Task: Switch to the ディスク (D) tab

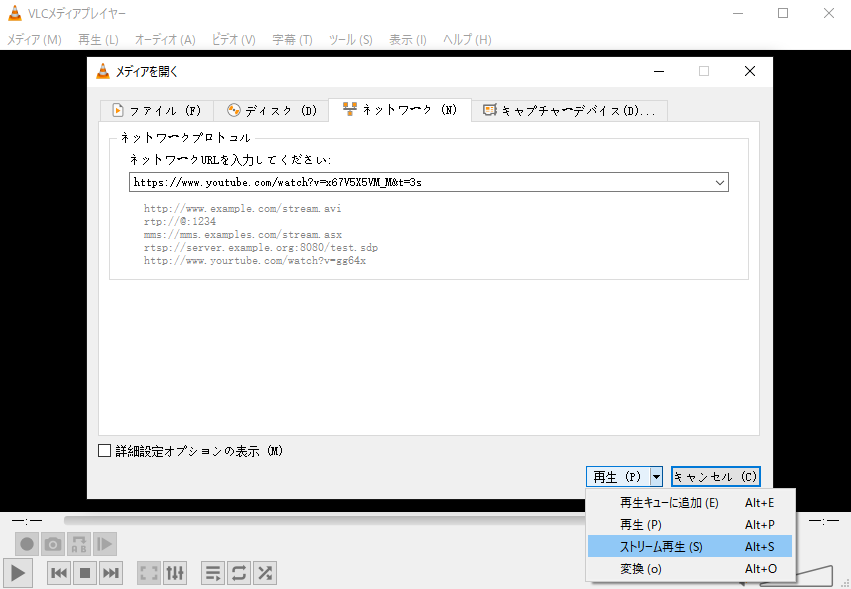Action: coord(271,110)
